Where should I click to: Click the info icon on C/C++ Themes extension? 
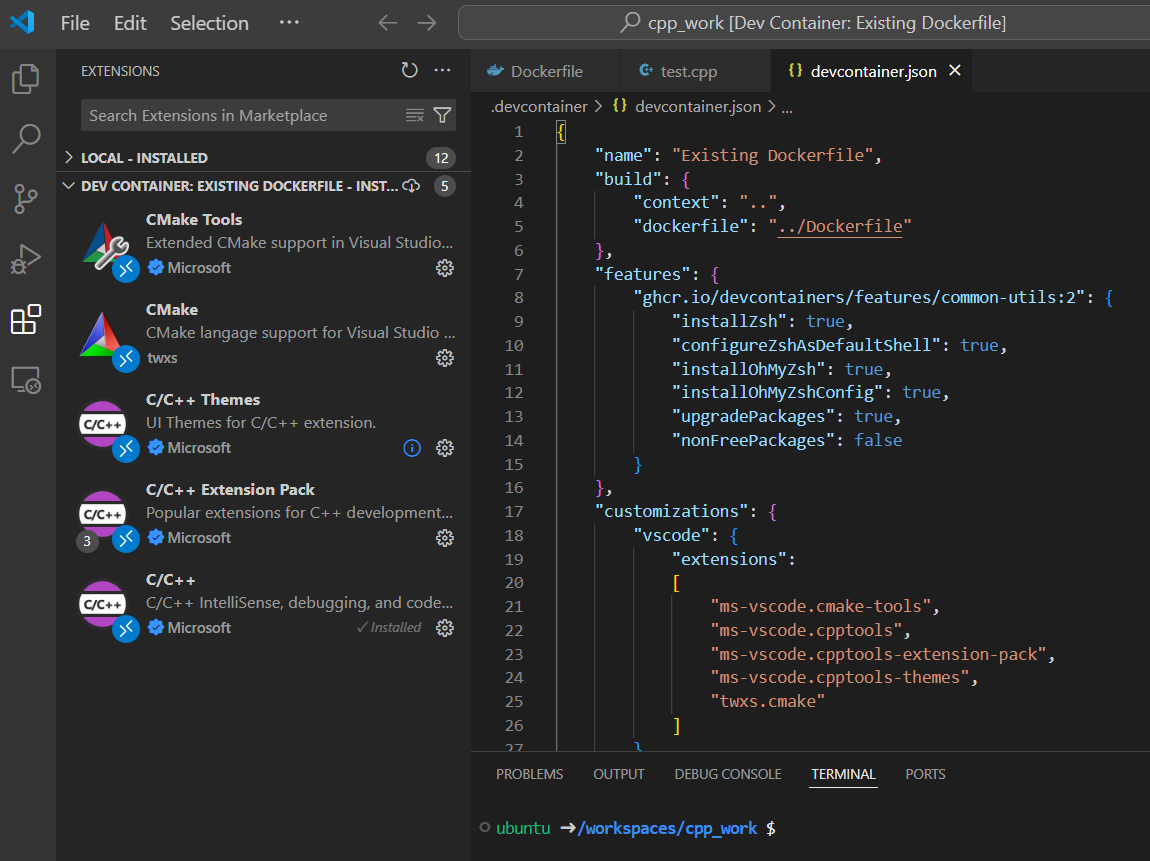coord(412,448)
